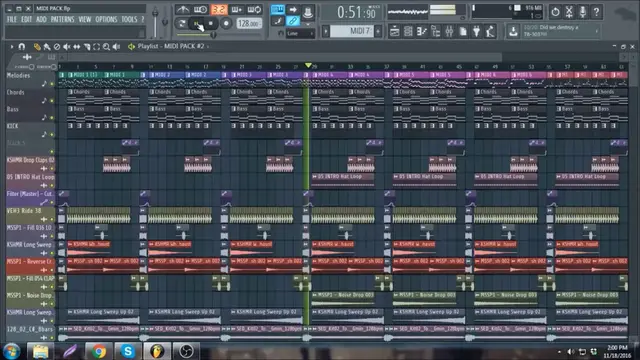Open the Playlist options menu arrow
640x360 pixels.
(x=11, y=47)
